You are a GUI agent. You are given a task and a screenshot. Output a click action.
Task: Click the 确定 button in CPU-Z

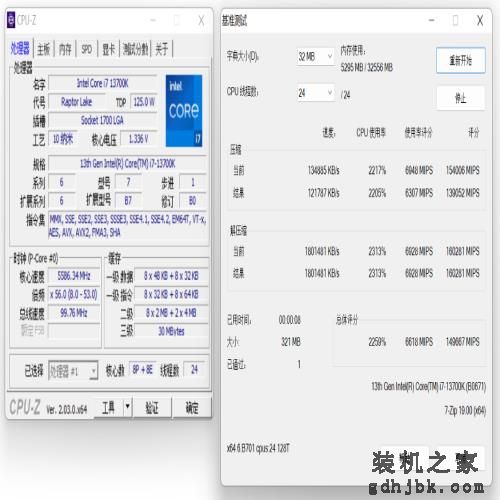[192, 407]
